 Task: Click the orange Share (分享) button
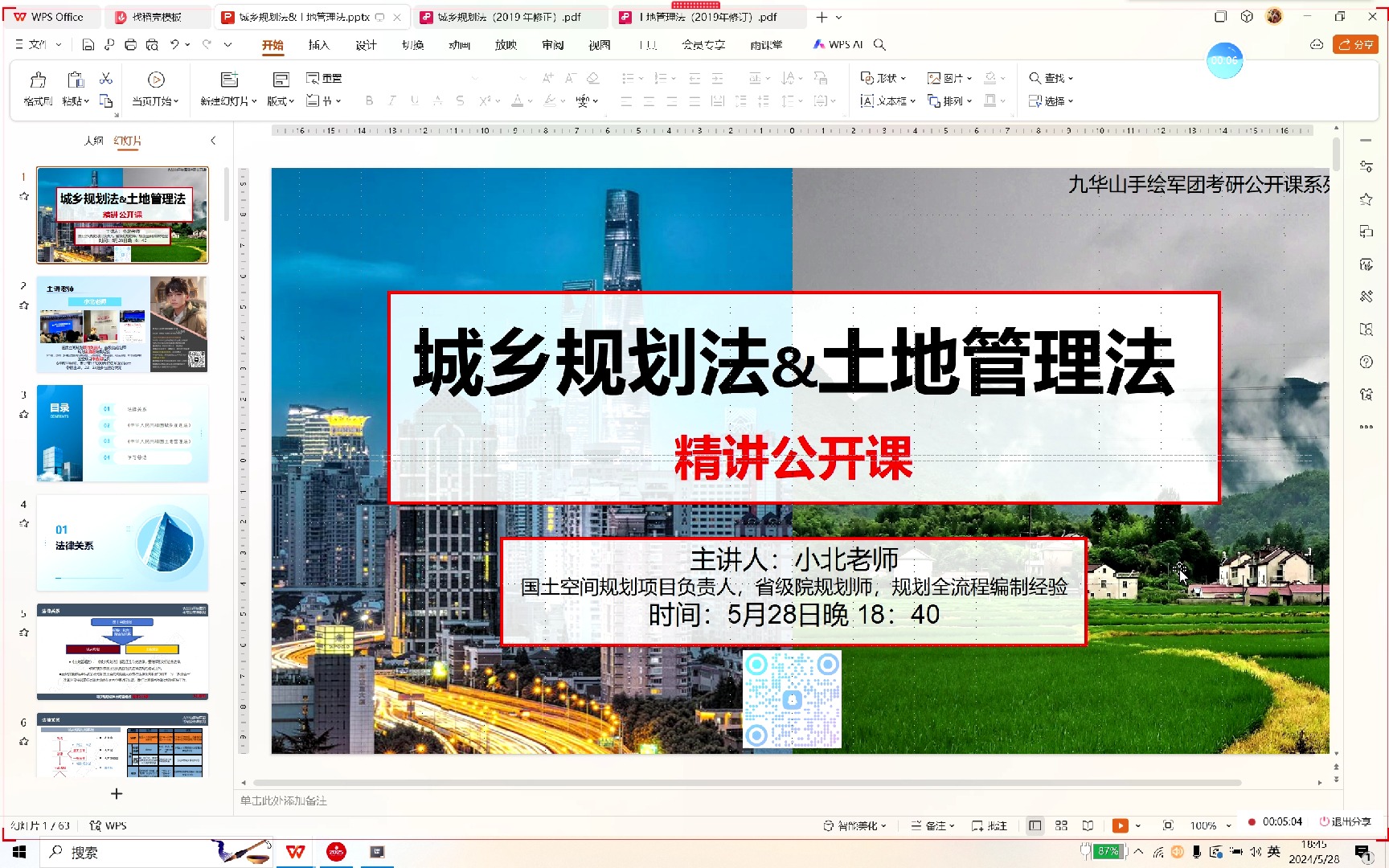[1355, 44]
